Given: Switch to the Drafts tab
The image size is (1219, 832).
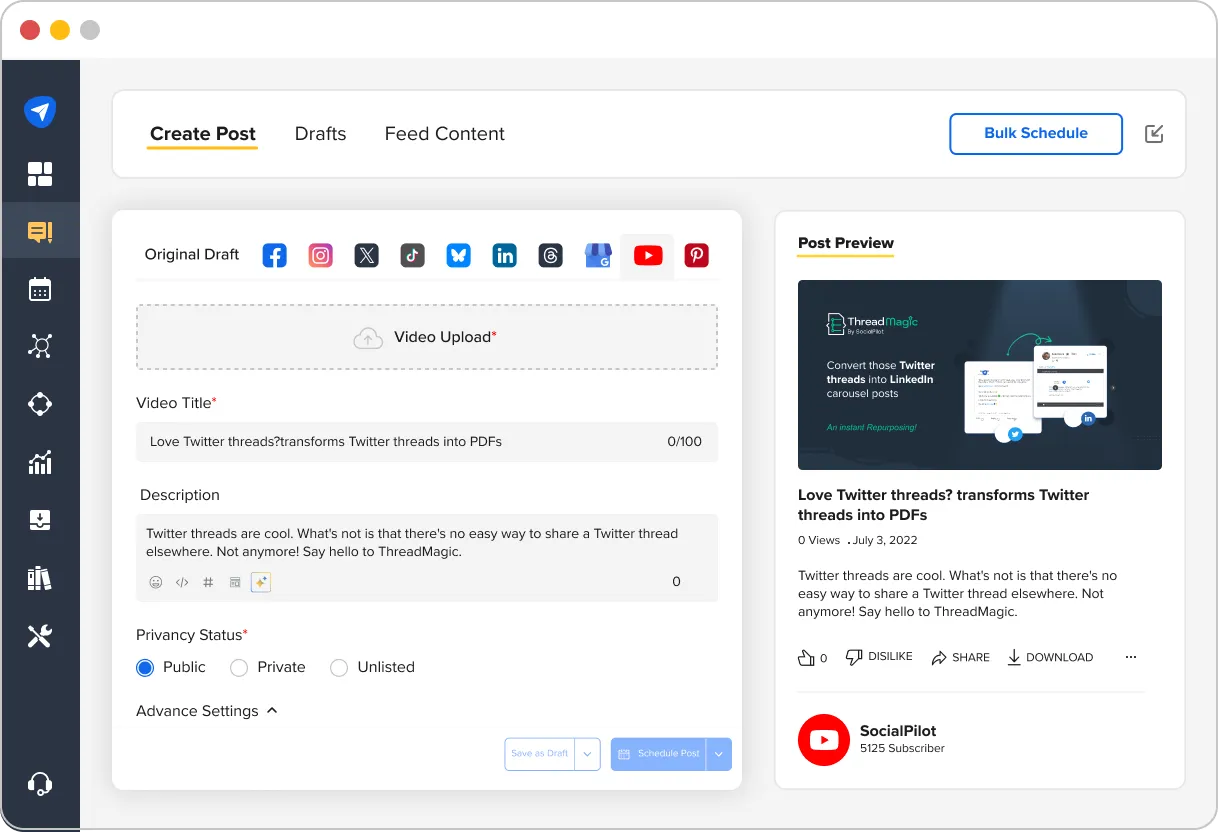Looking at the screenshot, I should click(x=320, y=133).
